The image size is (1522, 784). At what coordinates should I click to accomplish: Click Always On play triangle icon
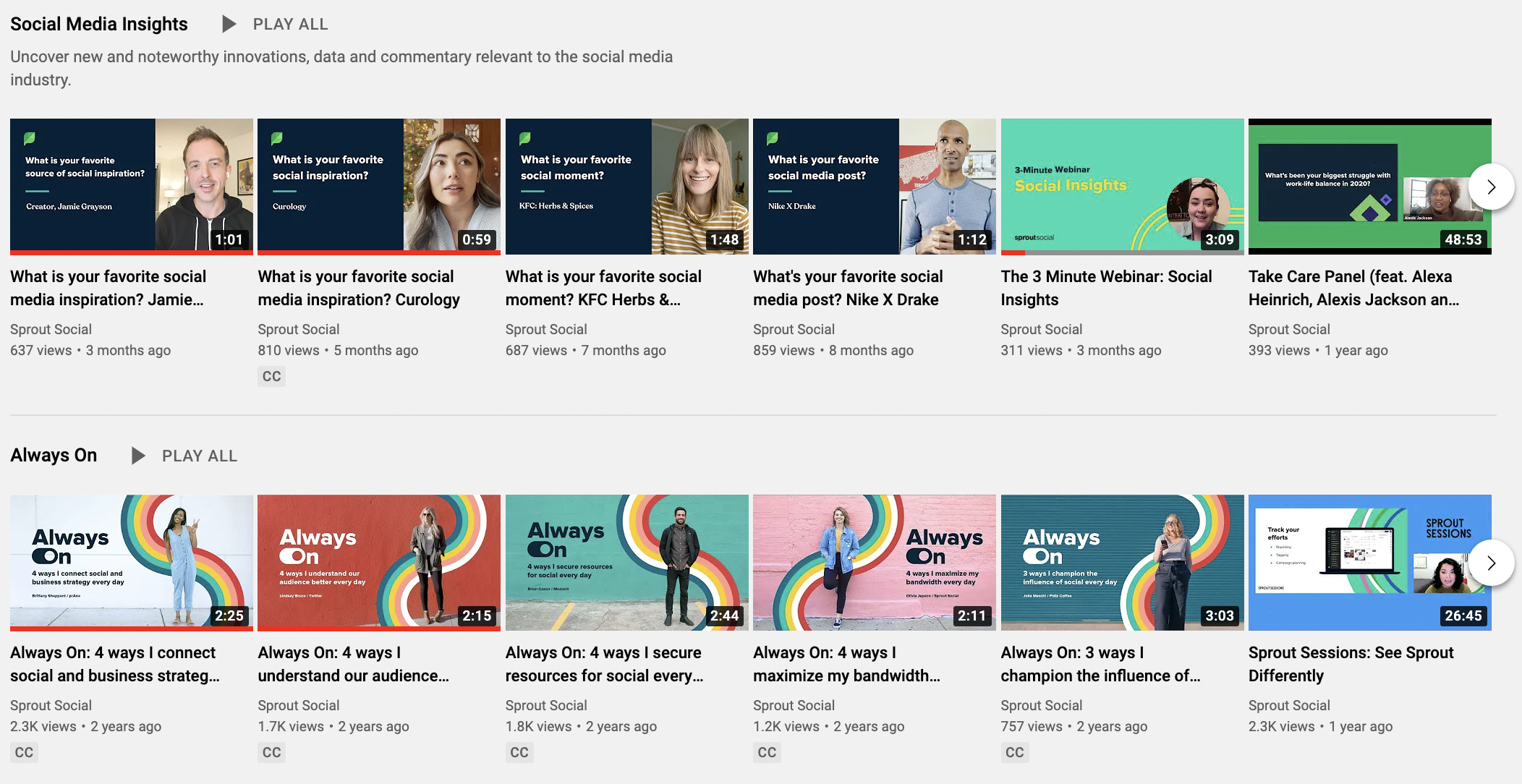pyautogui.click(x=138, y=456)
